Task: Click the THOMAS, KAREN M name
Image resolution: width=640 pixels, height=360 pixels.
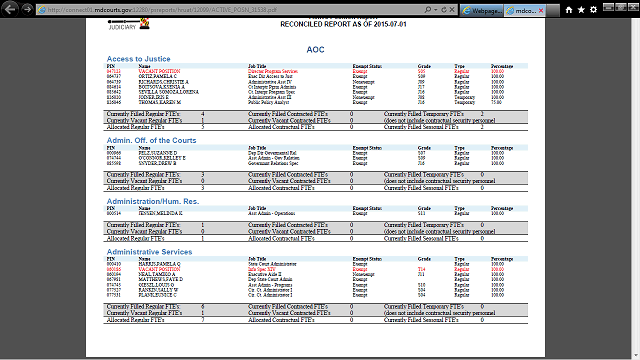Action: click(160, 102)
